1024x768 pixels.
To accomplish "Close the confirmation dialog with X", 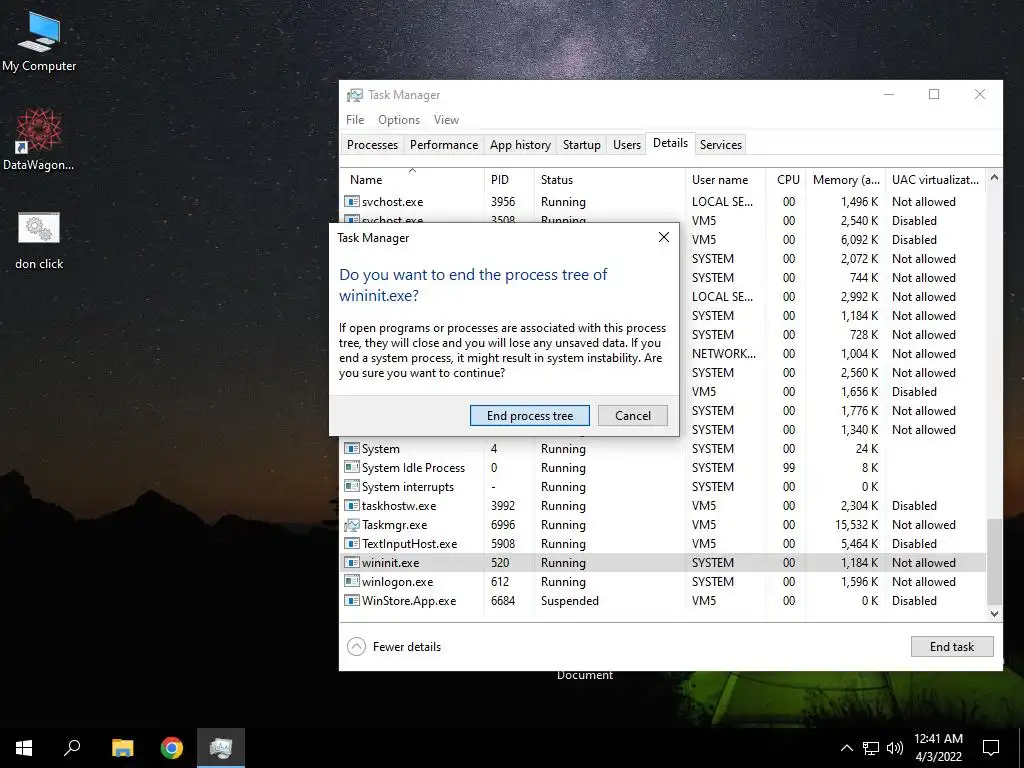I will pyautogui.click(x=664, y=237).
